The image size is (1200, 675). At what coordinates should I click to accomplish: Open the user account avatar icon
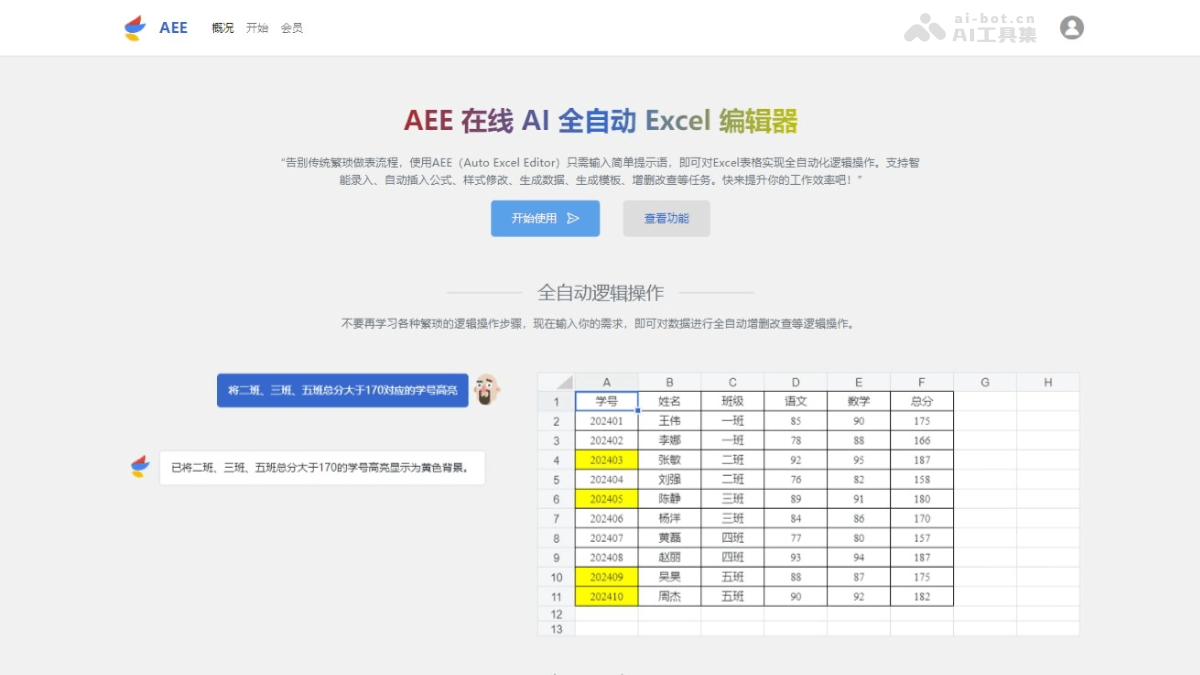click(1072, 27)
